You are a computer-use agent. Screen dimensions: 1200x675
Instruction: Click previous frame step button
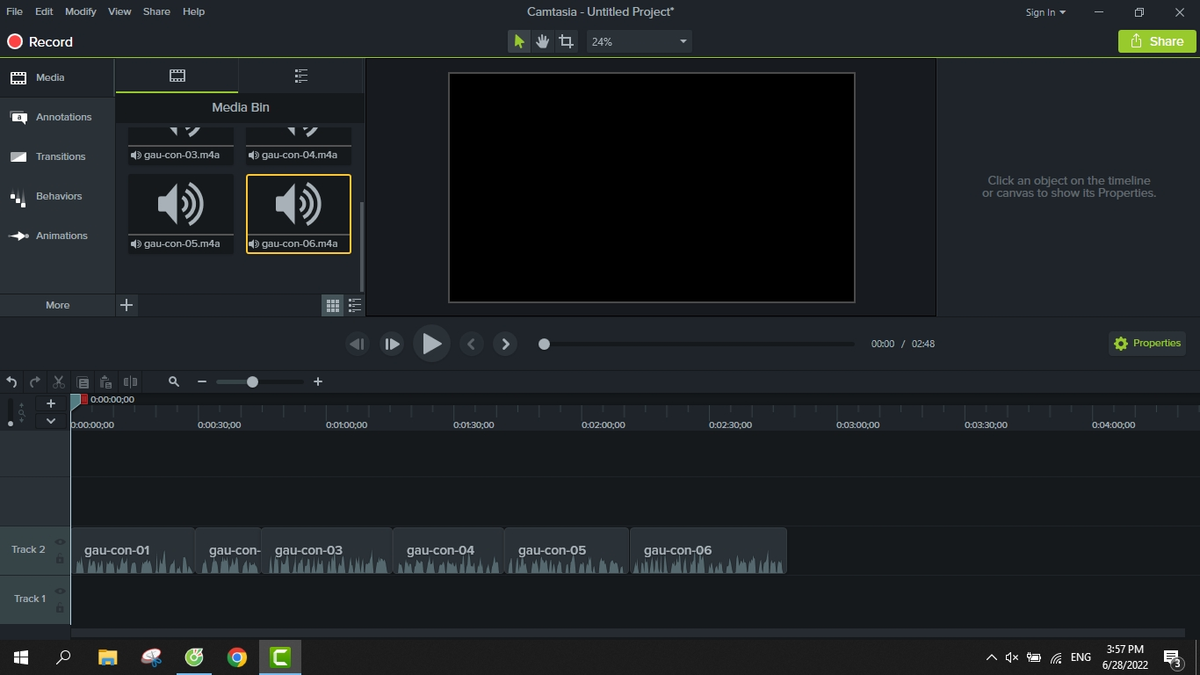click(357, 344)
